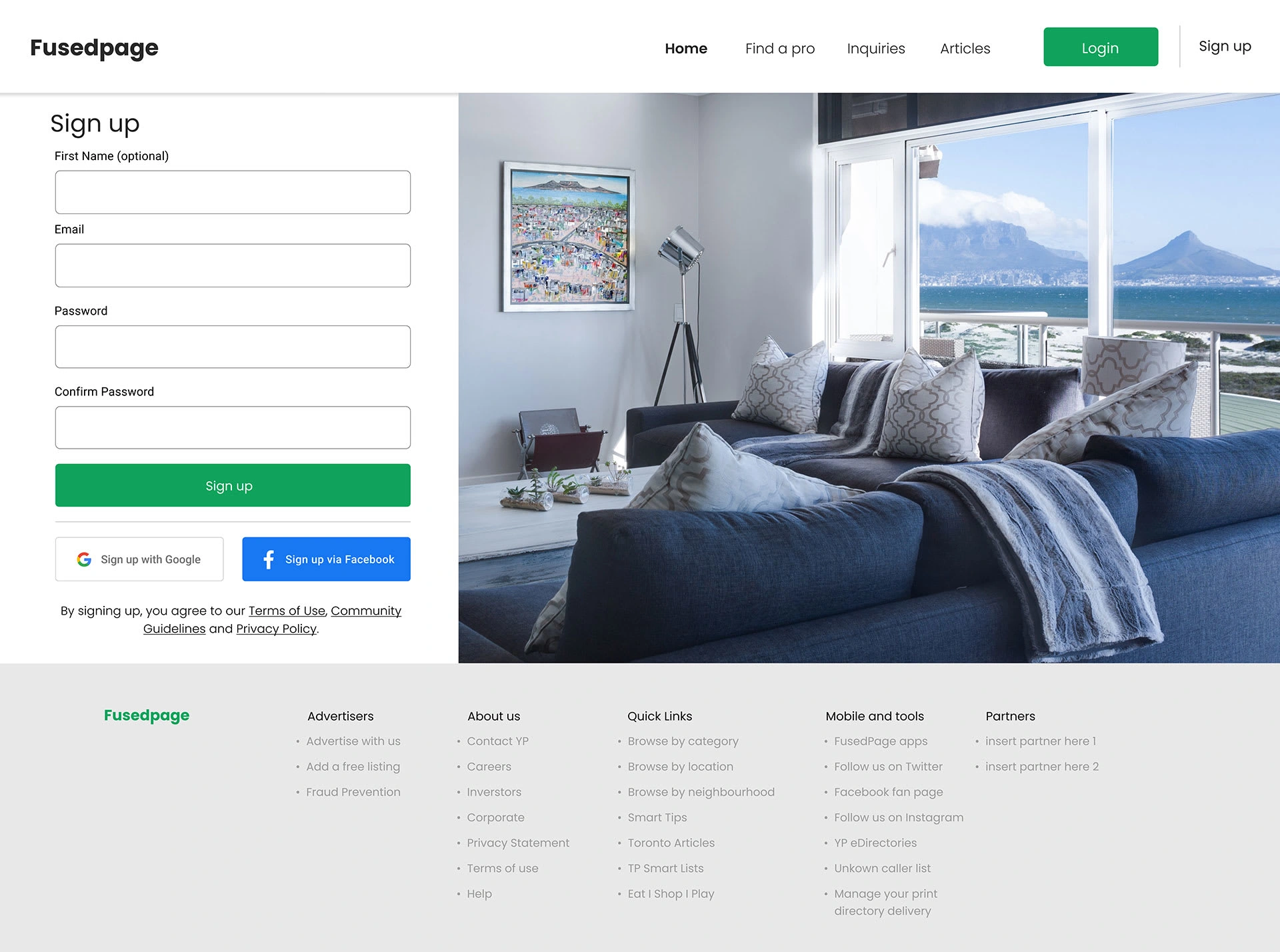Choose Sign up via Facebook
The image size is (1280, 952).
326,559
